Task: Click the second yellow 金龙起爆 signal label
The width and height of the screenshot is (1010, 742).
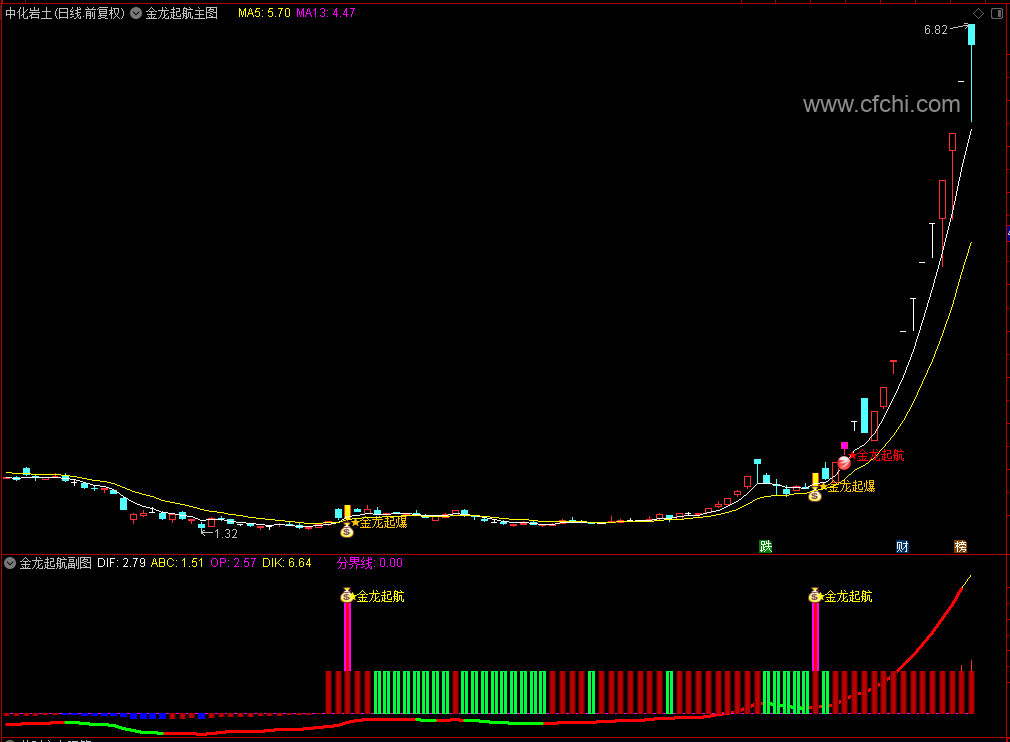Action: coord(851,486)
